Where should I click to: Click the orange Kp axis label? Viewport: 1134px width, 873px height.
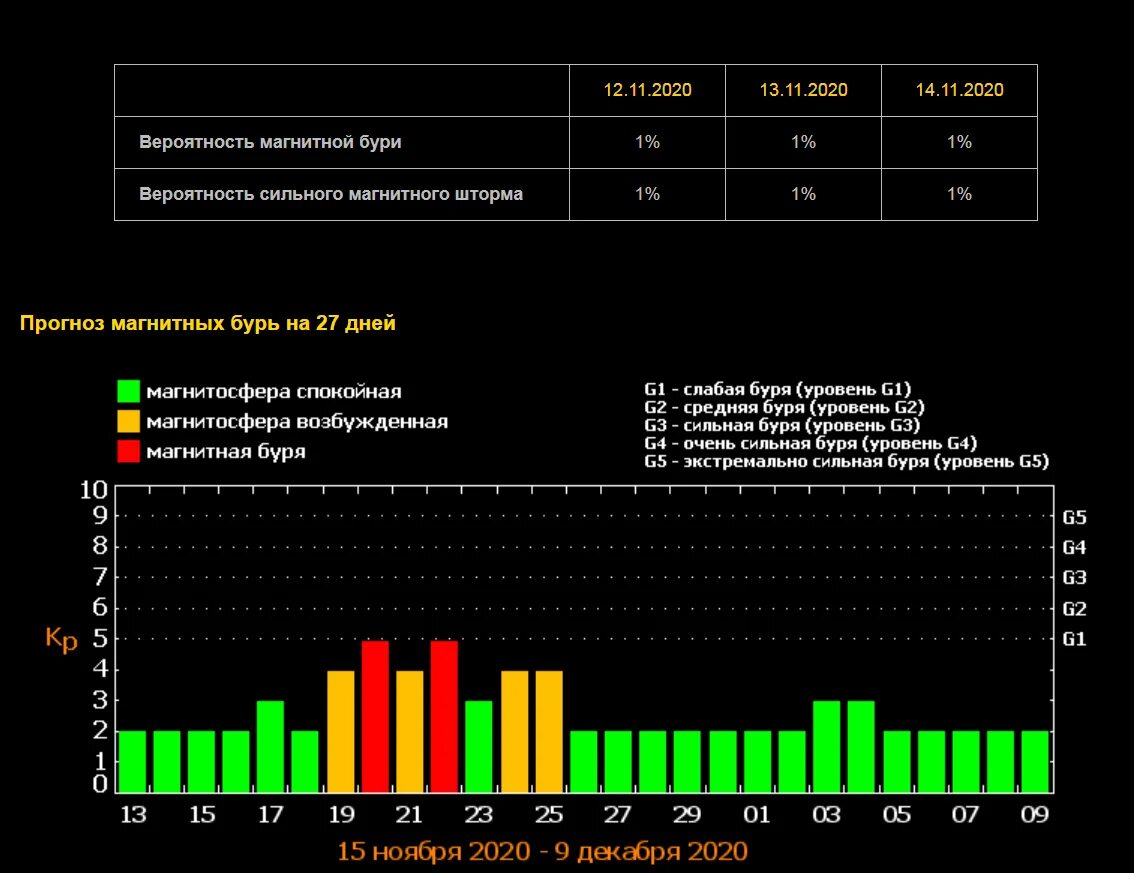coord(61,639)
